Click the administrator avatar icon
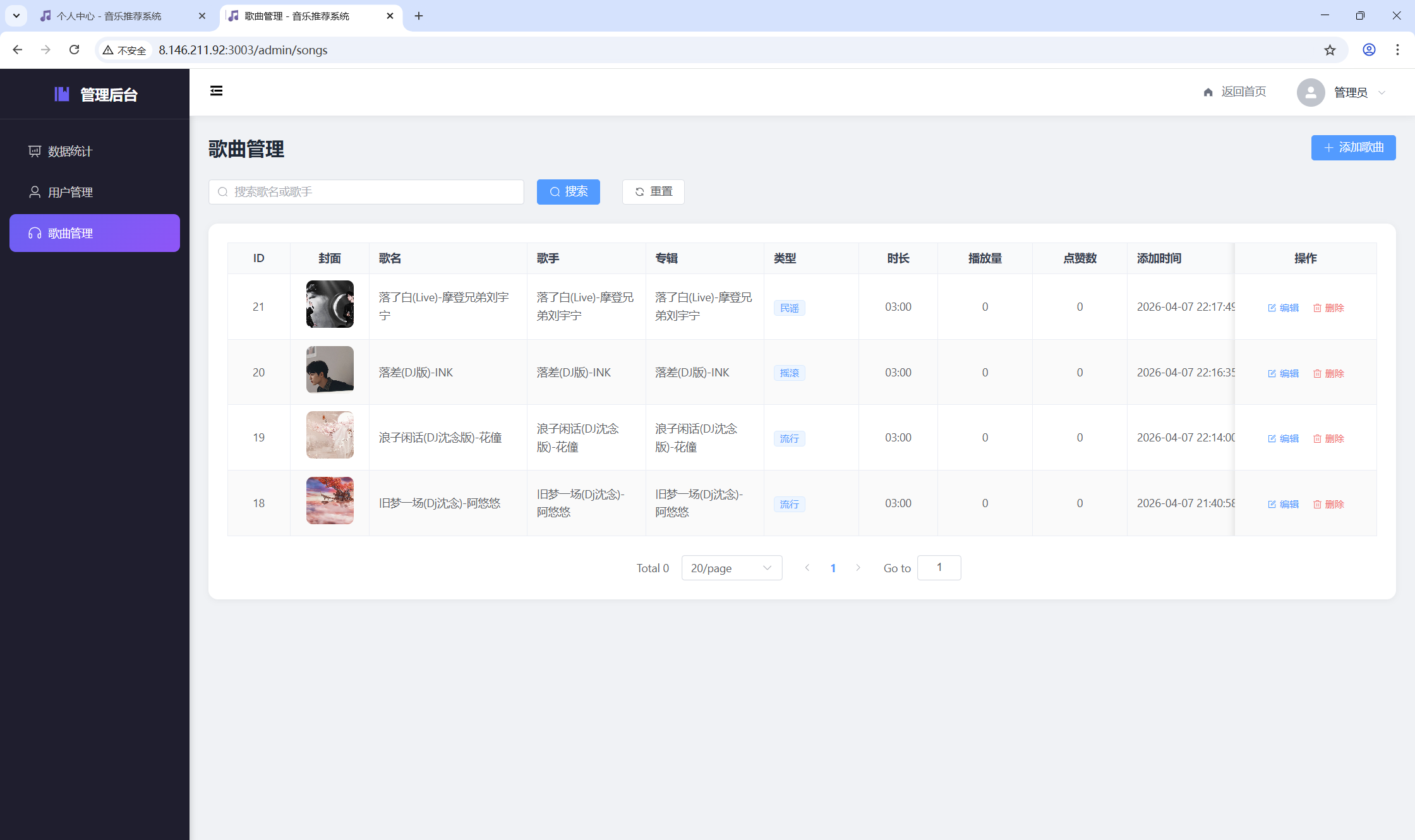 (1310, 92)
